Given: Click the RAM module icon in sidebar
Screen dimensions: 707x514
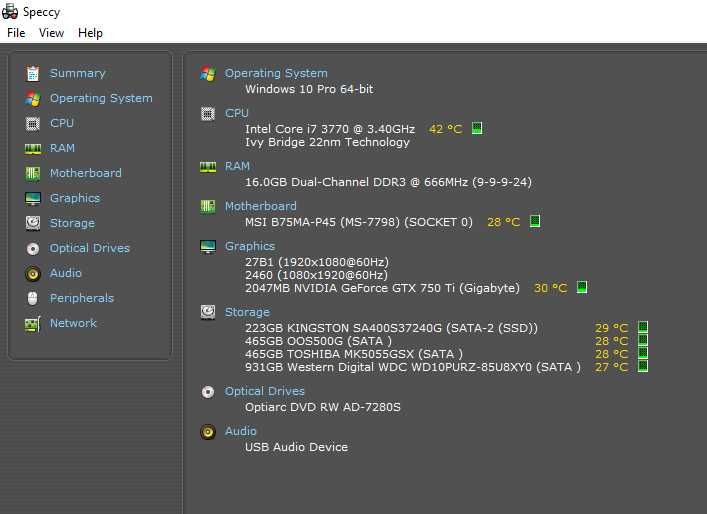Looking at the screenshot, I should (x=33, y=148).
